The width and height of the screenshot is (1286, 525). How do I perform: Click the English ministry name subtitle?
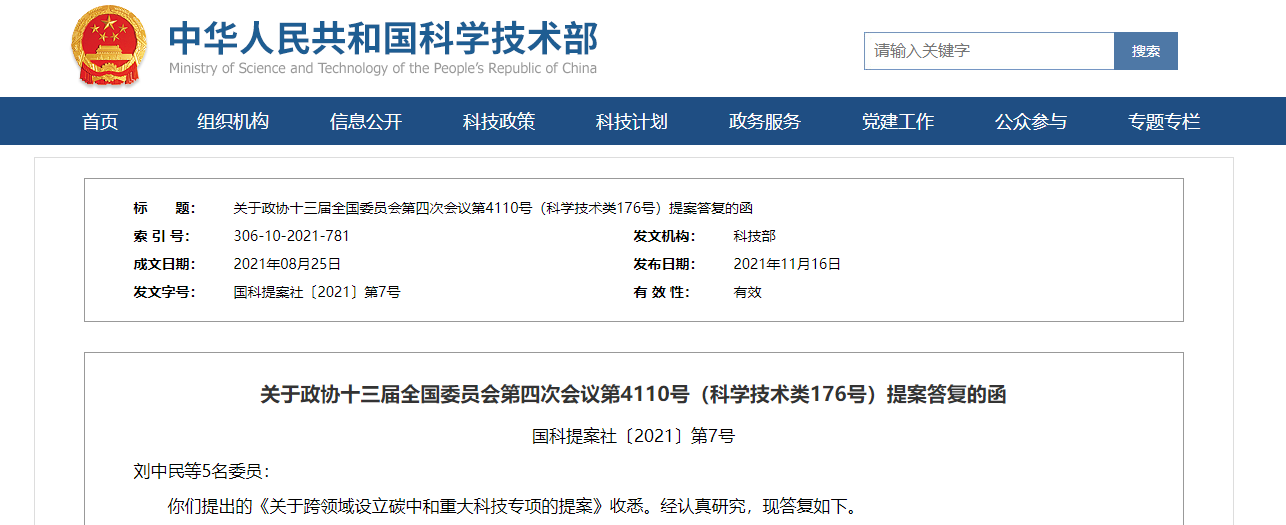click(383, 68)
